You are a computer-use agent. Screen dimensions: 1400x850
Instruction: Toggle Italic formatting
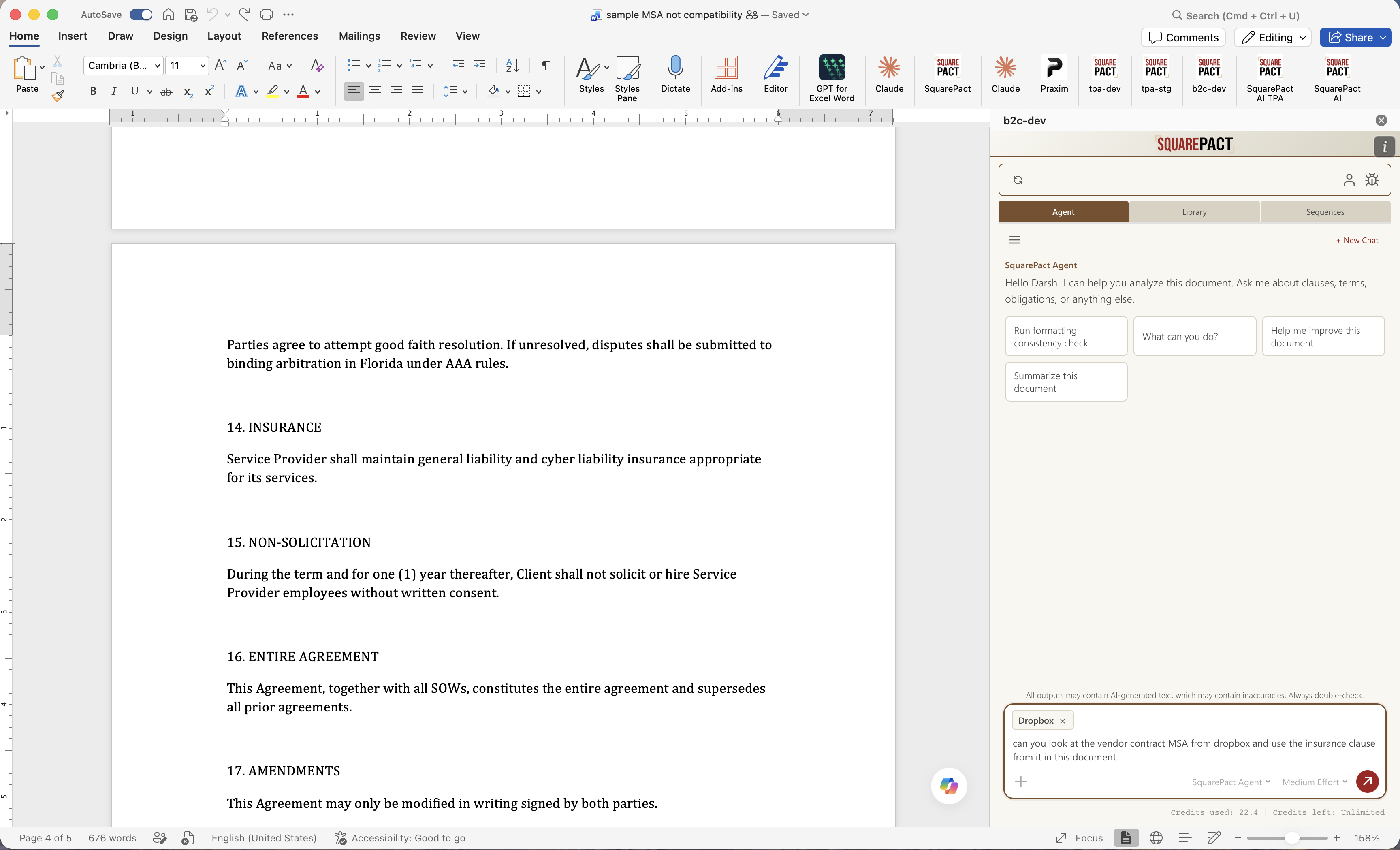[114, 91]
